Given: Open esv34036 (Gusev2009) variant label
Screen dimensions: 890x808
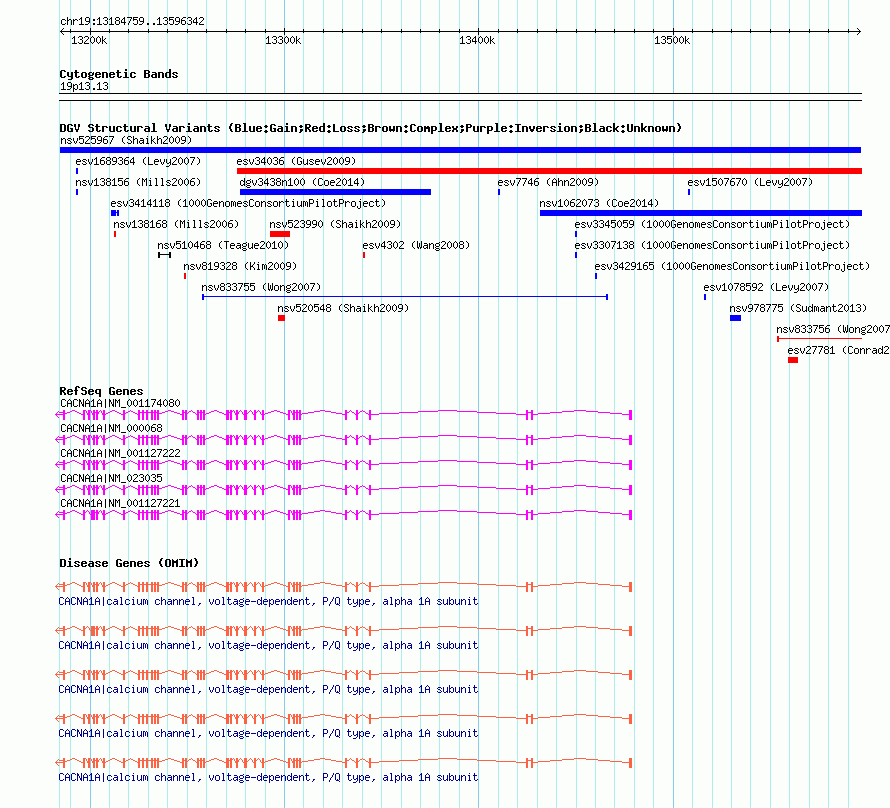Looking at the screenshot, I should pyautogui.click(x=296, y=161).
